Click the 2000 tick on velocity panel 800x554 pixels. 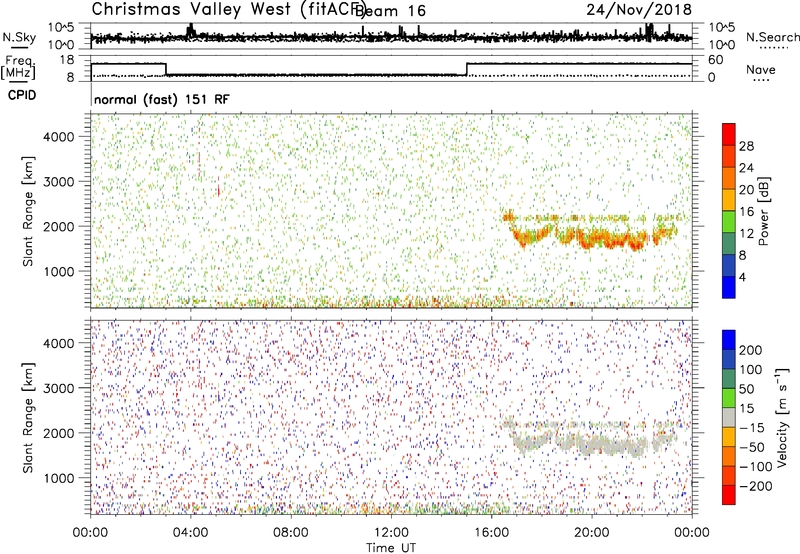[59, 433]
